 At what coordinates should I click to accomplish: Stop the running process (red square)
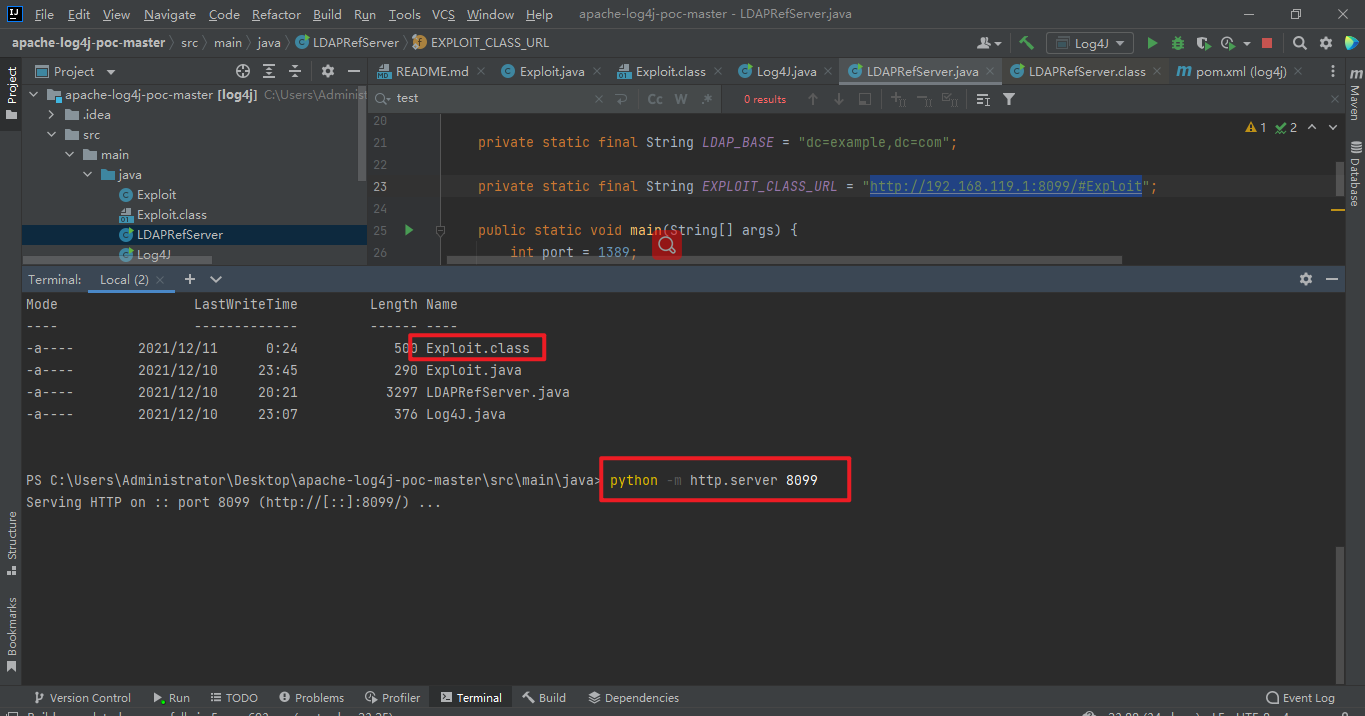tap(1267, 43)
